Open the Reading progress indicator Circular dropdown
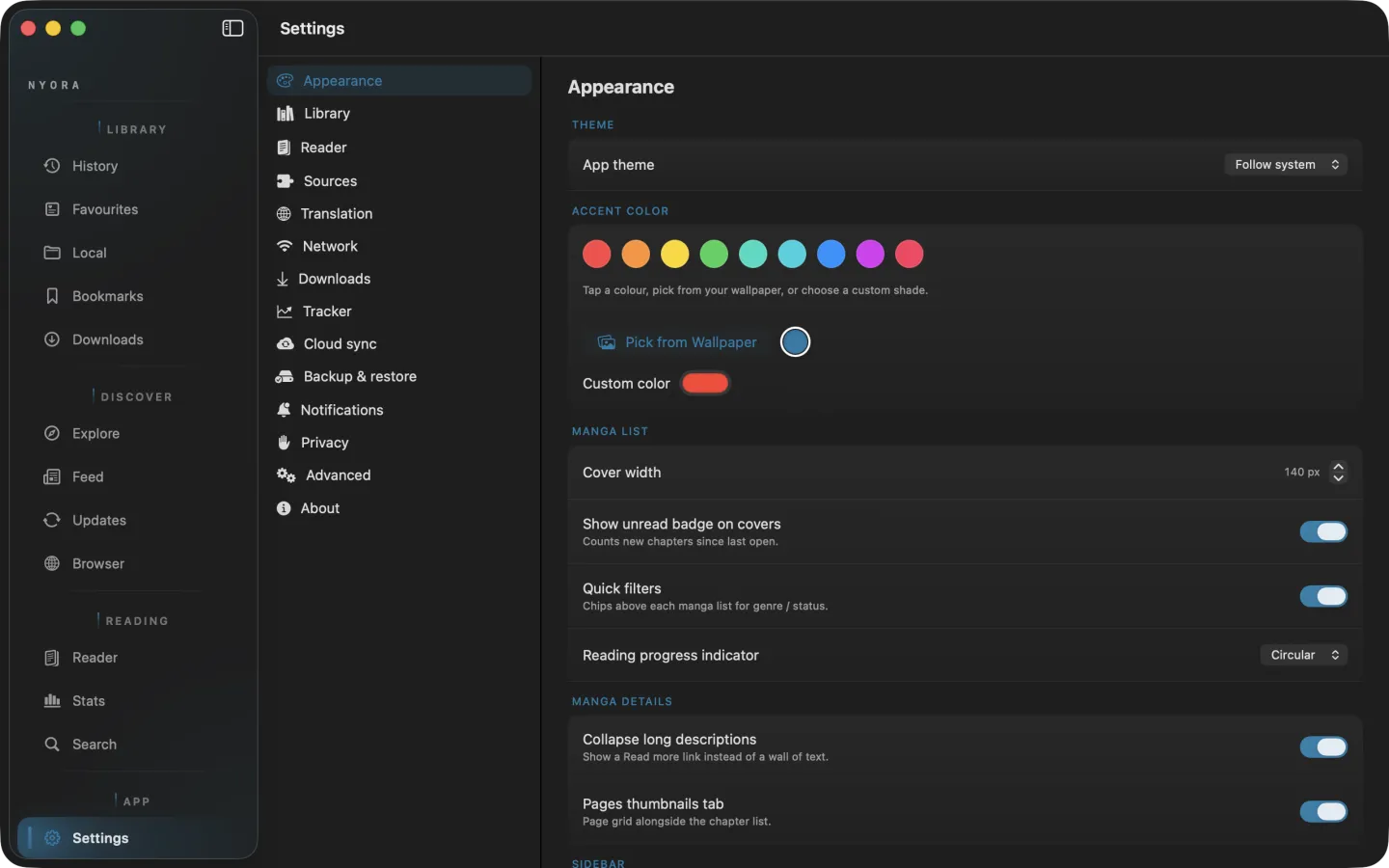The image size is (1389, 868). coord(1304,655)
